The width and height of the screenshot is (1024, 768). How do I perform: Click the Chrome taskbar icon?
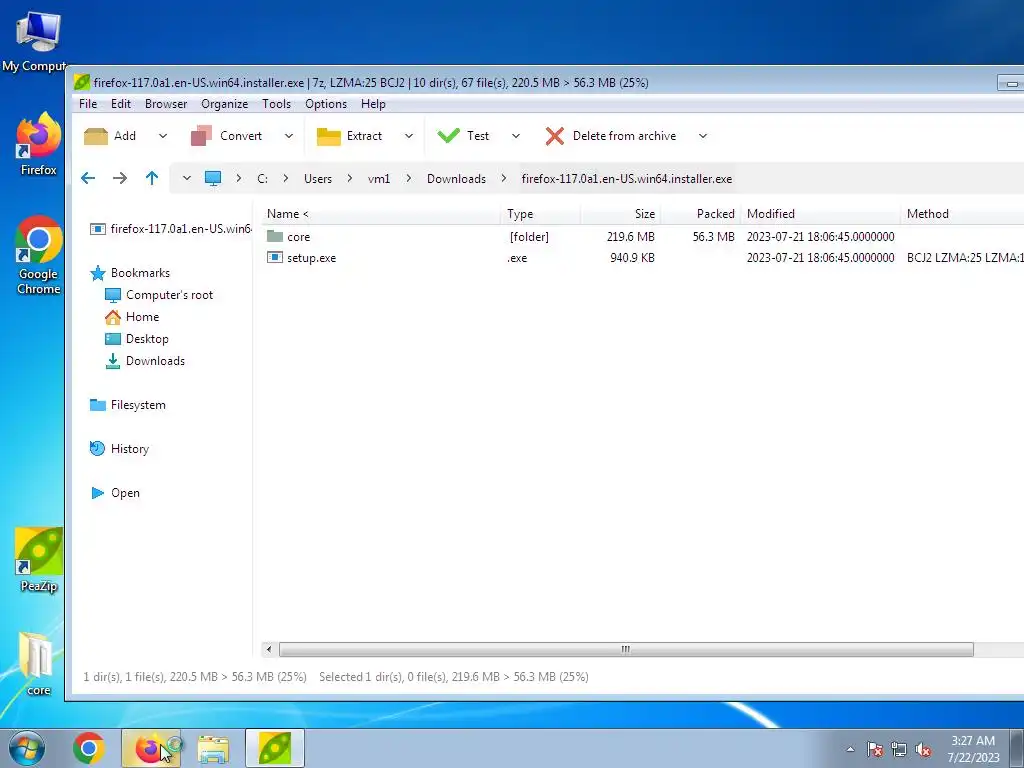[89, 748]
